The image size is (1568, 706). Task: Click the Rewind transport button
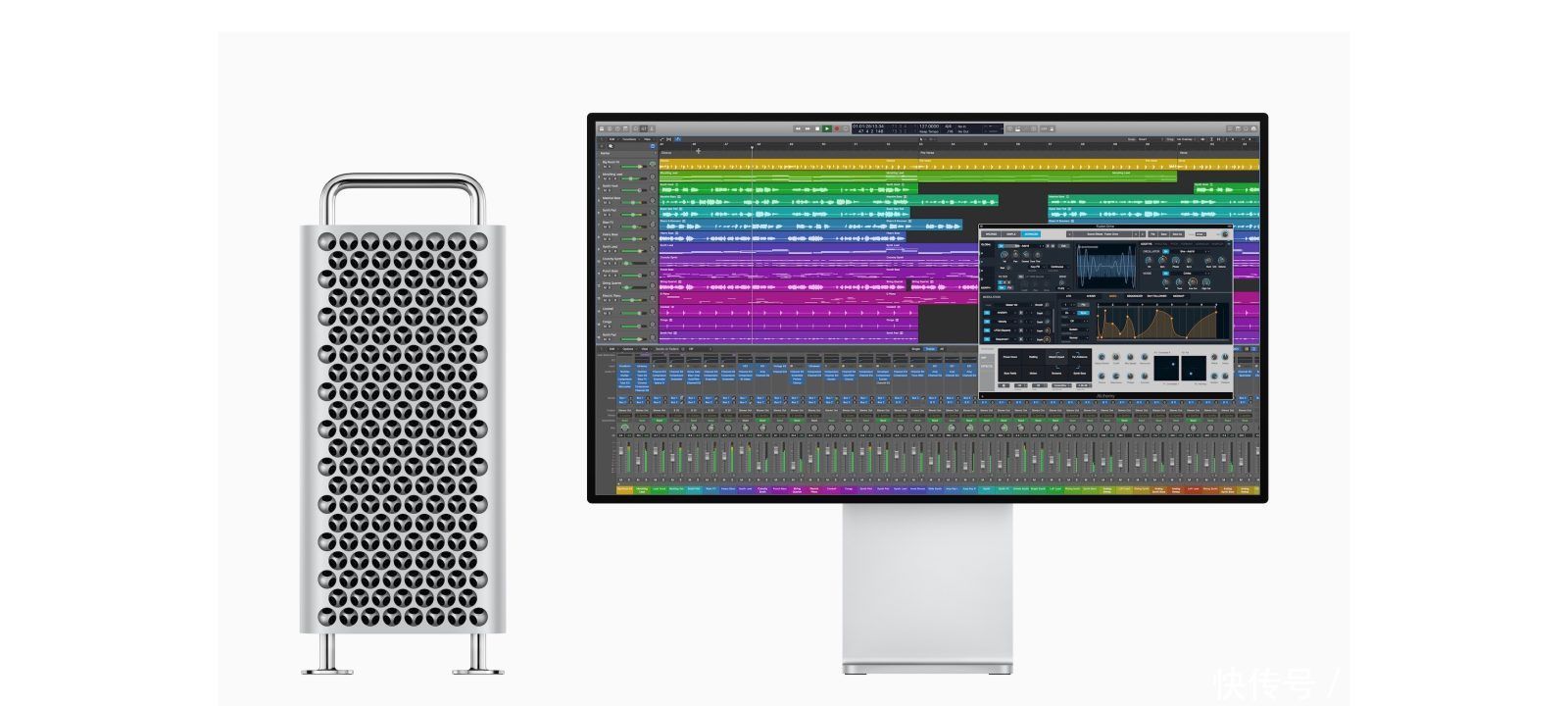[x=798, y=128]
